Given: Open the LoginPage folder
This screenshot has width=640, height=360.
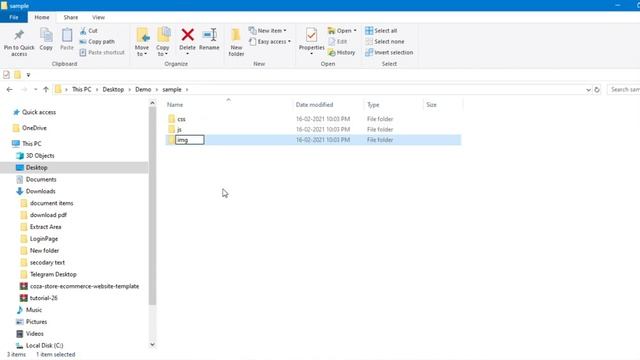Looking at the screenshot, I should coord(44,238).
